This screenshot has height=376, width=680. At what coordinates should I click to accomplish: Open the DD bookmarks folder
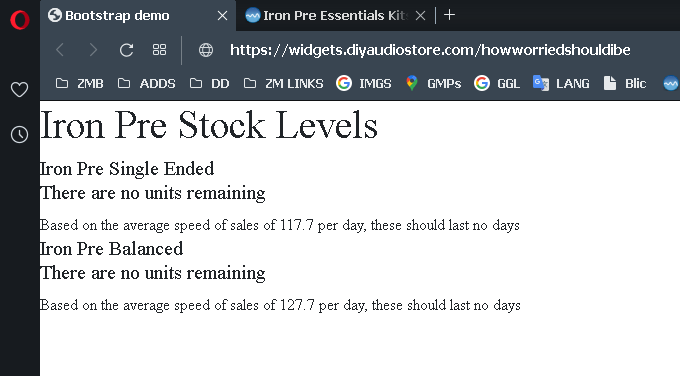tap(209, 83)
